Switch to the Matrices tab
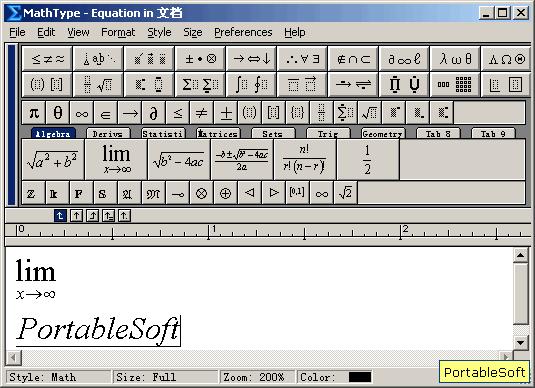The image size is (535, 388). pyautogui.click(x=218, y=133)
